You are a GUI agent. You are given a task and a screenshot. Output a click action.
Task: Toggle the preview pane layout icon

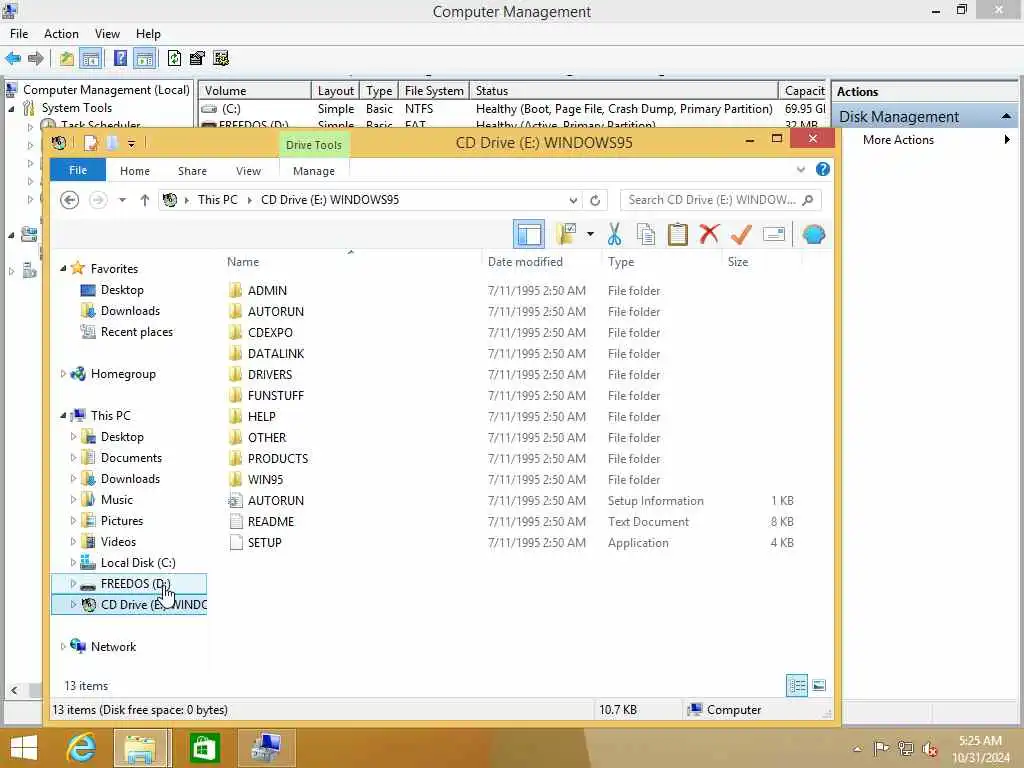529,234
